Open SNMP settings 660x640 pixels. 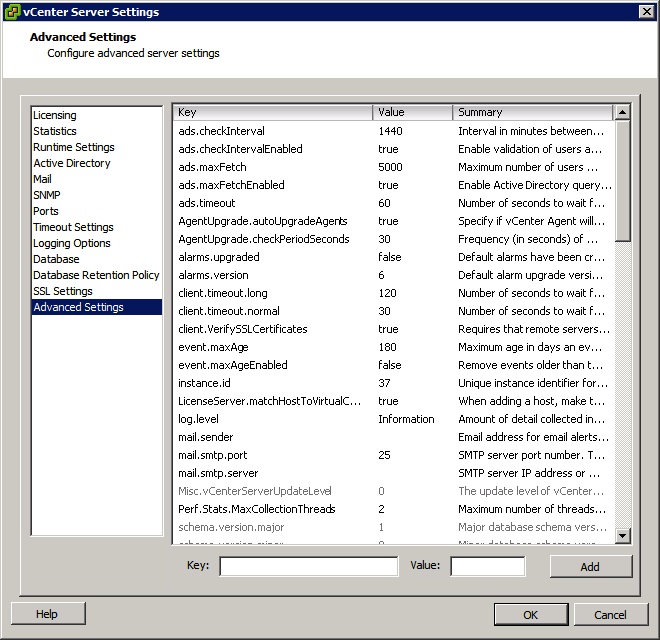pos(47,195)
